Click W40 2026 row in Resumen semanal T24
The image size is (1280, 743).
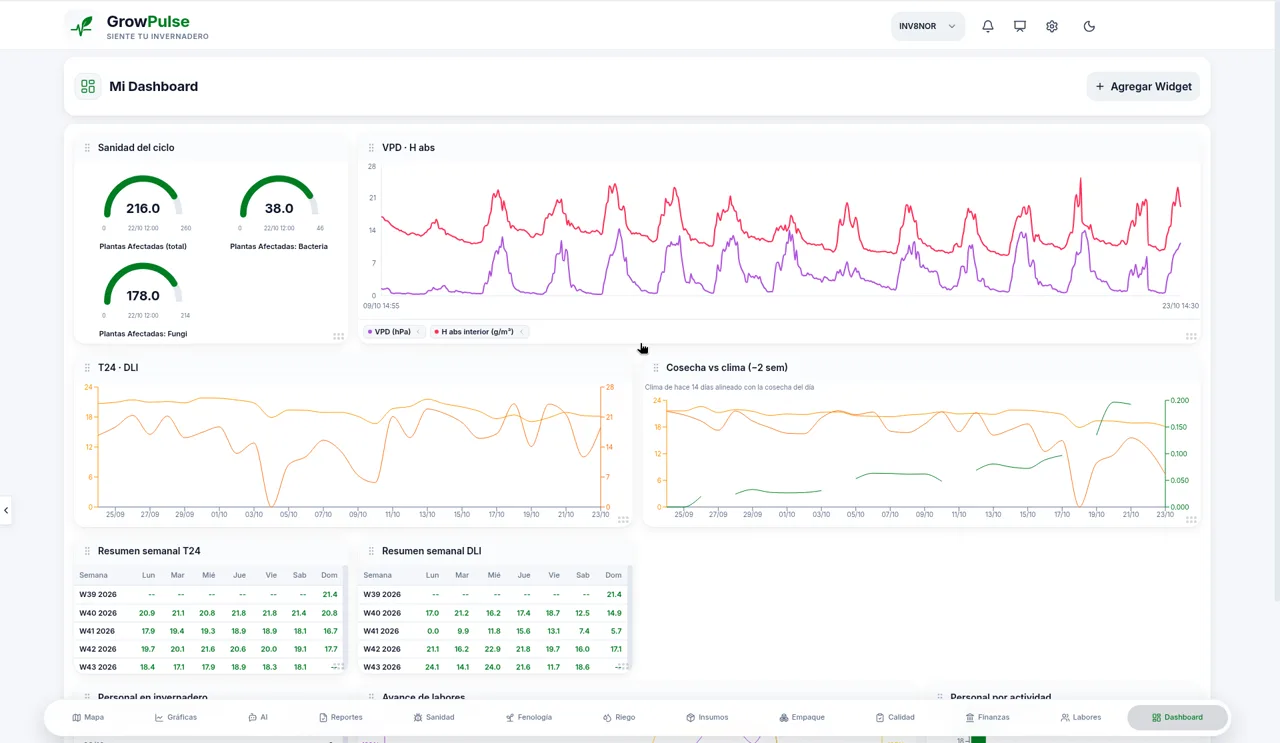coord(208,613)
